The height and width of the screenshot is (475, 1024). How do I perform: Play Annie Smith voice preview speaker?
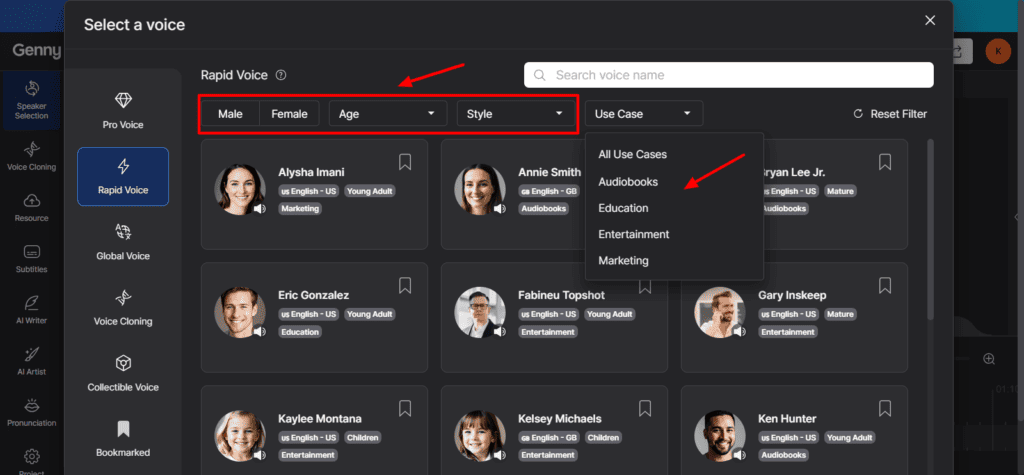(x=500, y=208)
